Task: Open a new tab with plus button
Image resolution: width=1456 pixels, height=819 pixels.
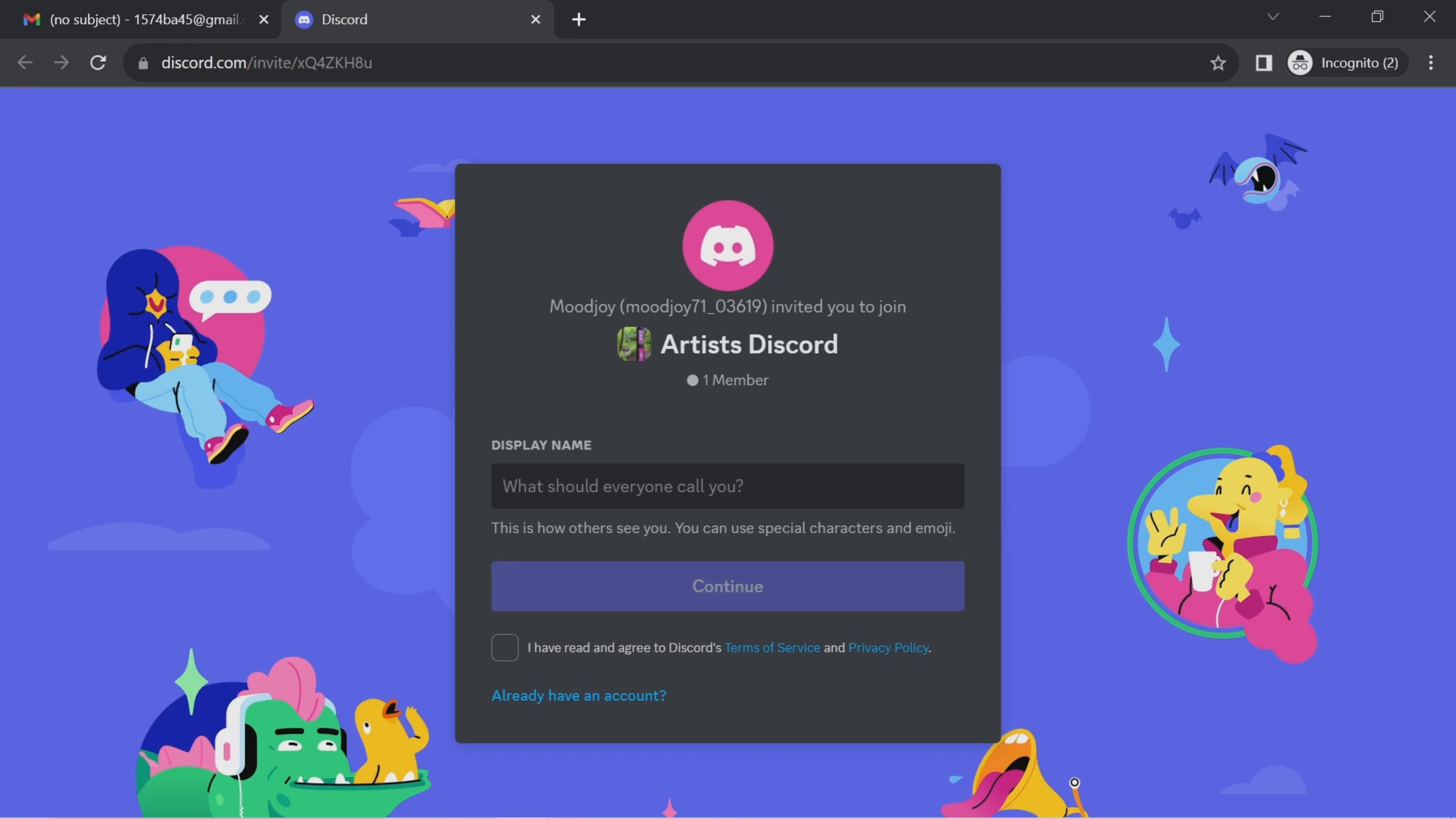Action: (578, 19)
